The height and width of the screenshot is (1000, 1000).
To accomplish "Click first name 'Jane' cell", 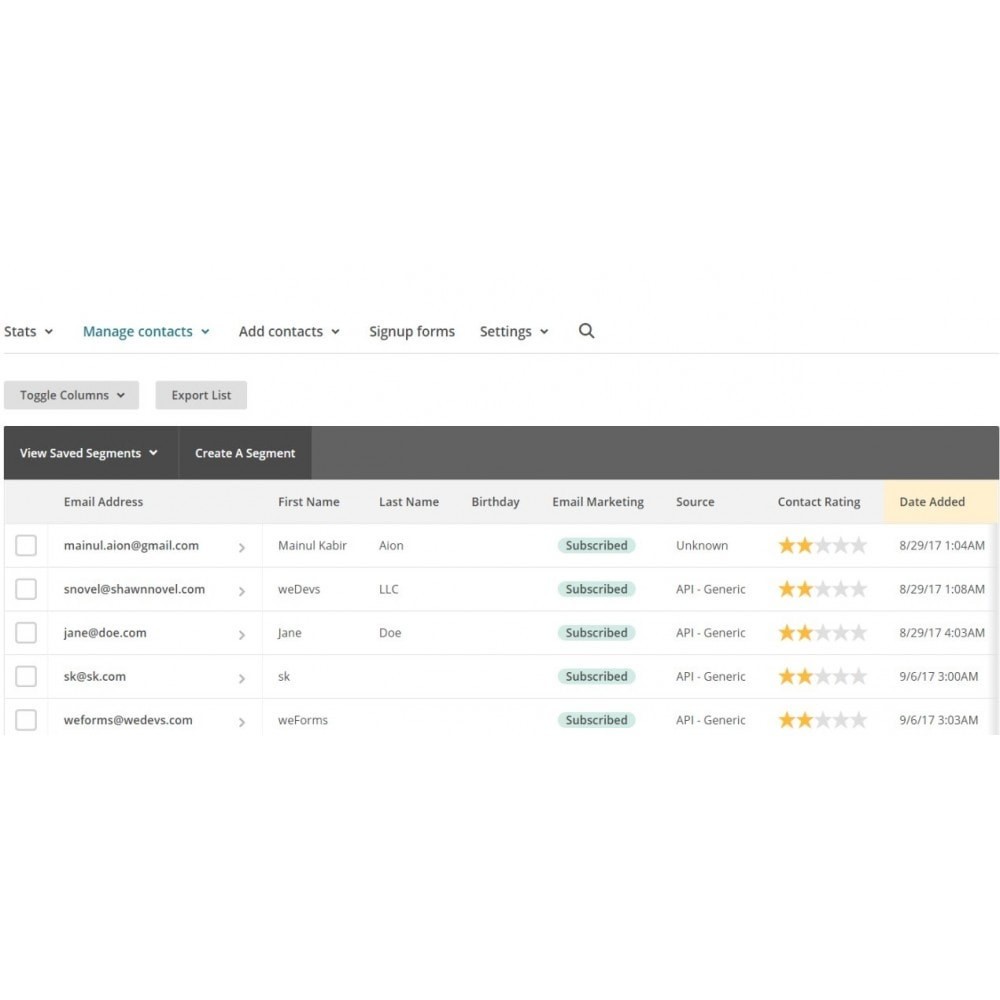I will pyautogui.click(x=290, y=633).
